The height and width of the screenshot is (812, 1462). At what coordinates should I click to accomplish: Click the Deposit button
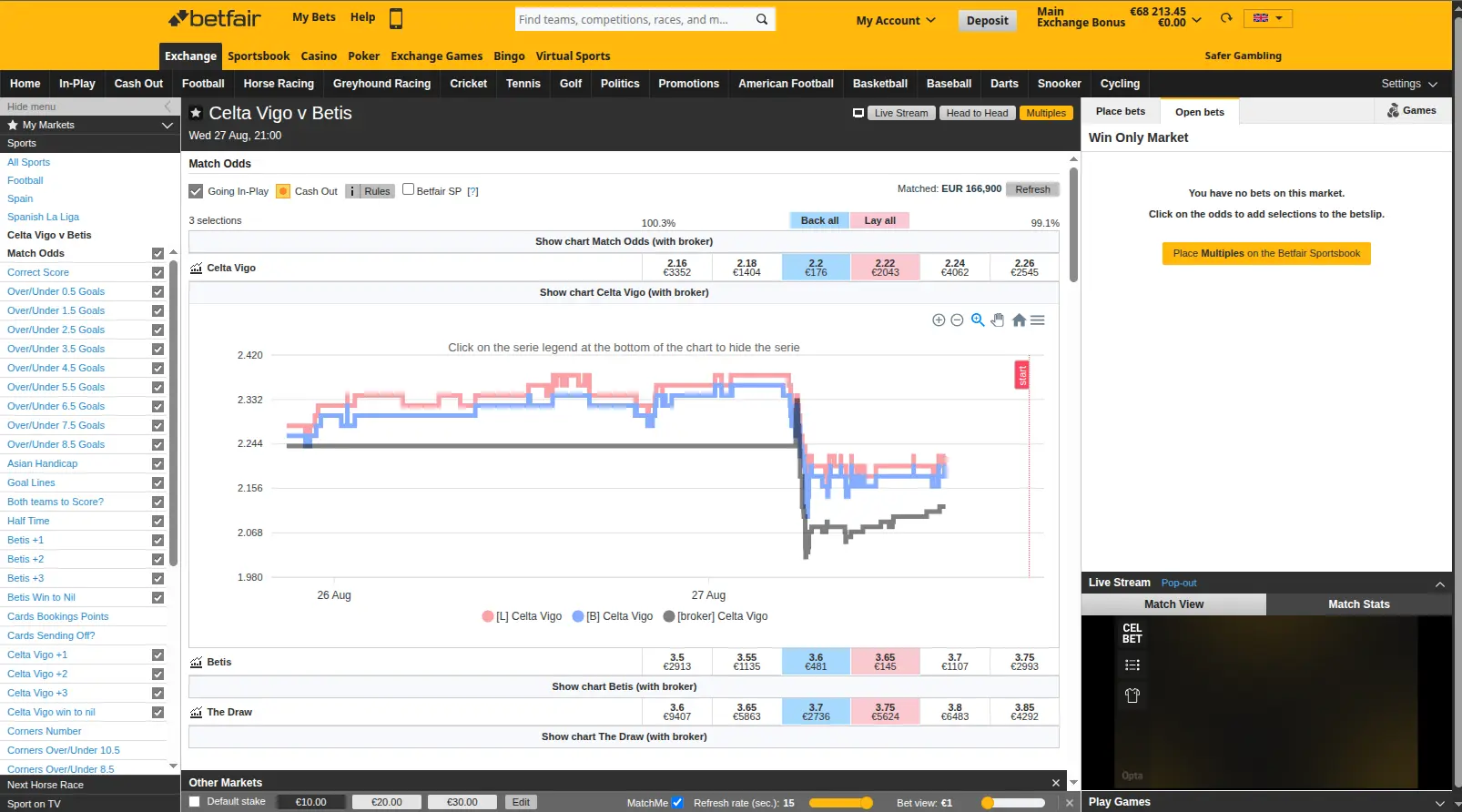(x=988, y=21)
